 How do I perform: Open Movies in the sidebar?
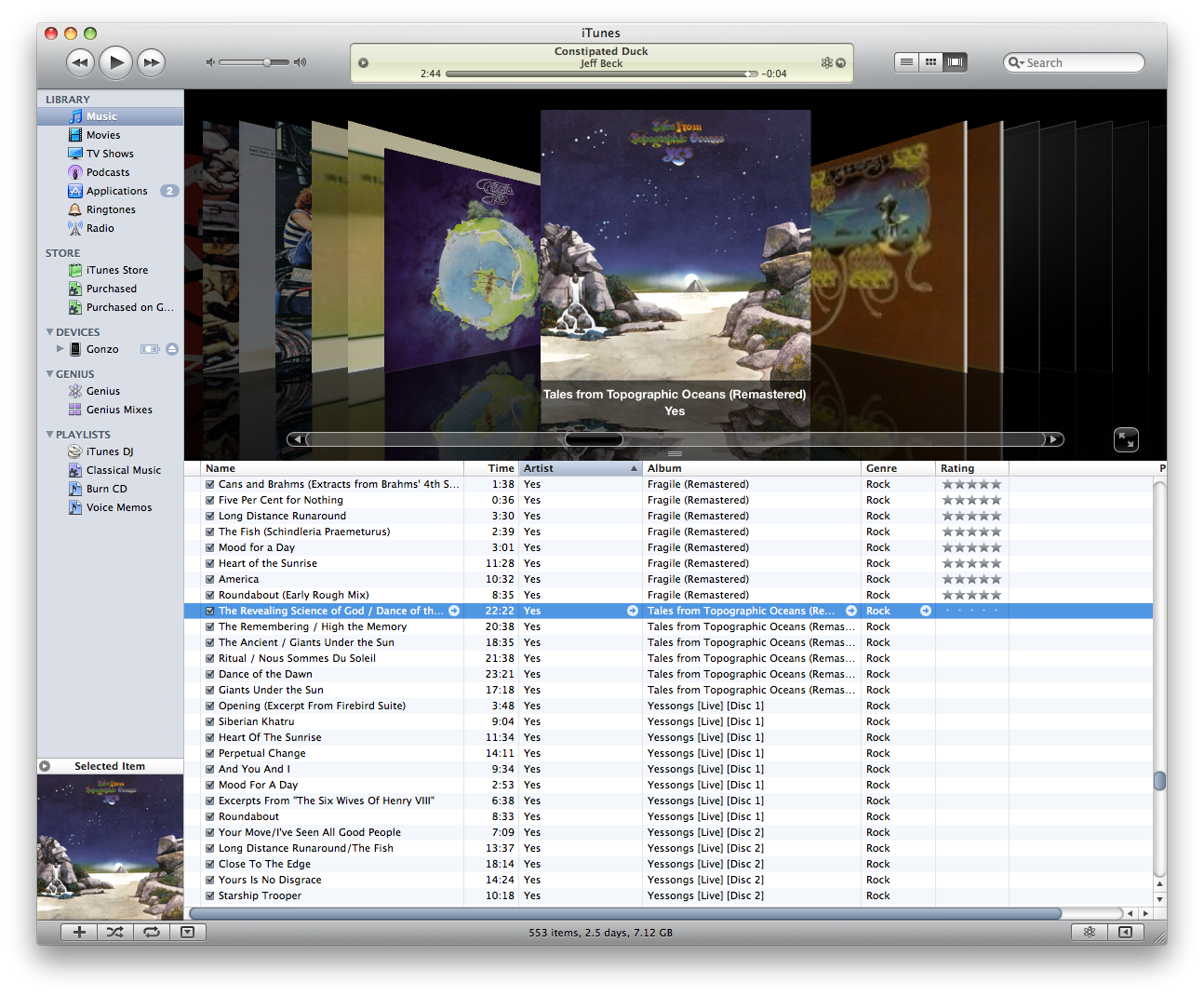point(111,135)
